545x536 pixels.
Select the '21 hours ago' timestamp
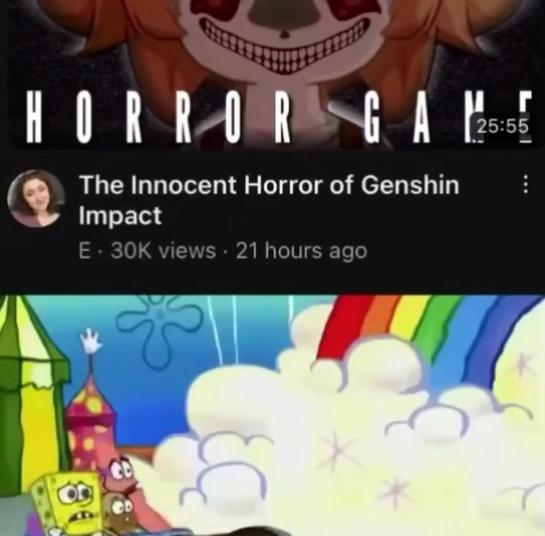coord(301,251)
